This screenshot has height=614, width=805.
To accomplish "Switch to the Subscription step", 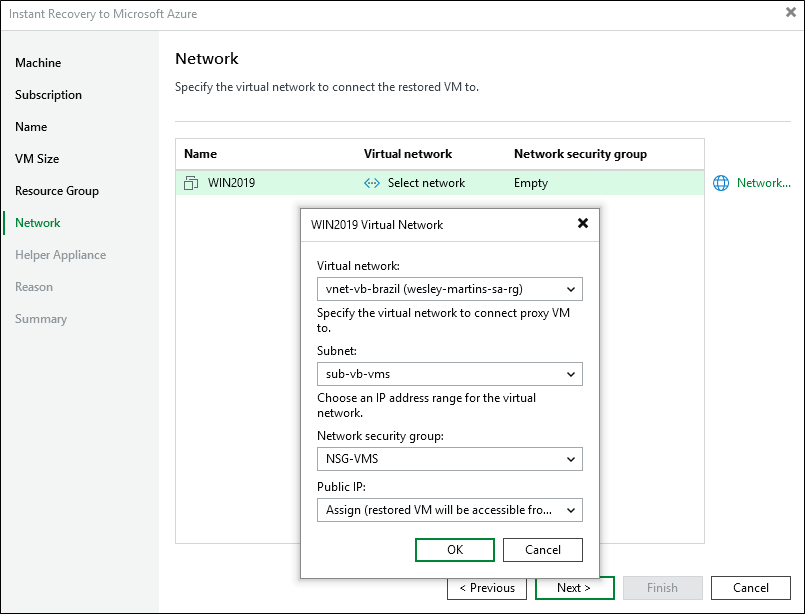I will pos(48,95).
